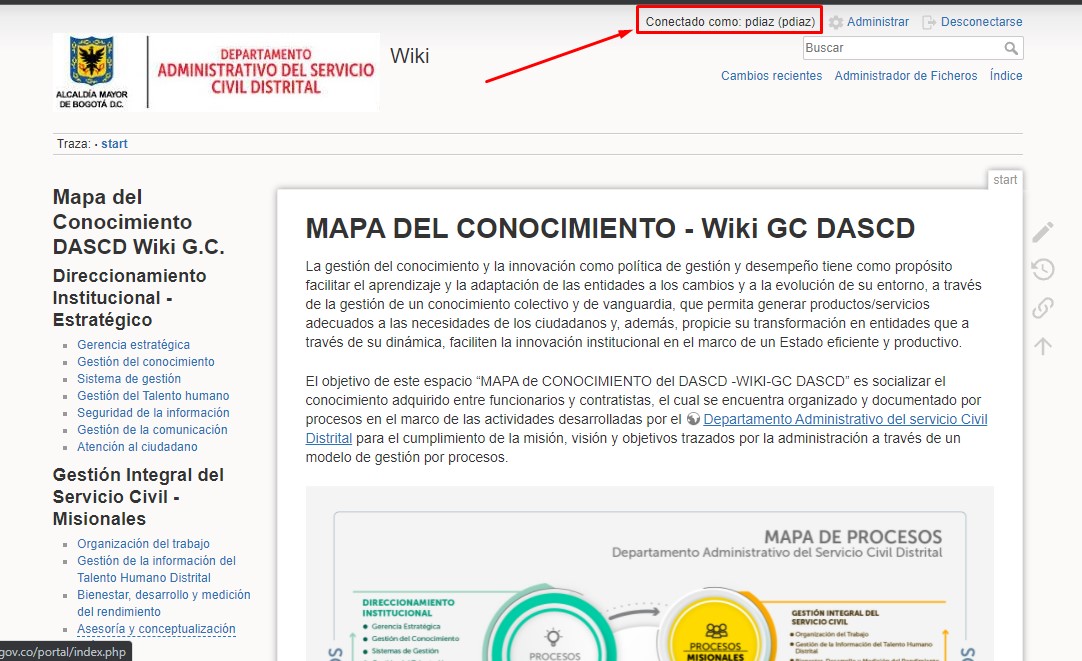The height and width of the screenshot is (661, 1082).
Task: Click 'Conectado como: pdiaz (pdiaz)' text
Action: (730, 22)
